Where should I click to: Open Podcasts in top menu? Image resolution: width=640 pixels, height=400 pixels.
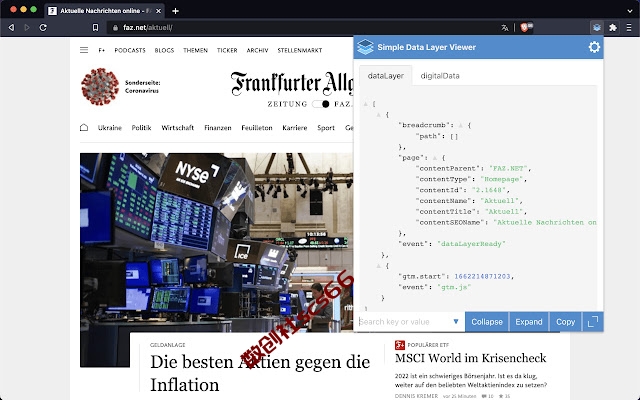pos(130,50)
